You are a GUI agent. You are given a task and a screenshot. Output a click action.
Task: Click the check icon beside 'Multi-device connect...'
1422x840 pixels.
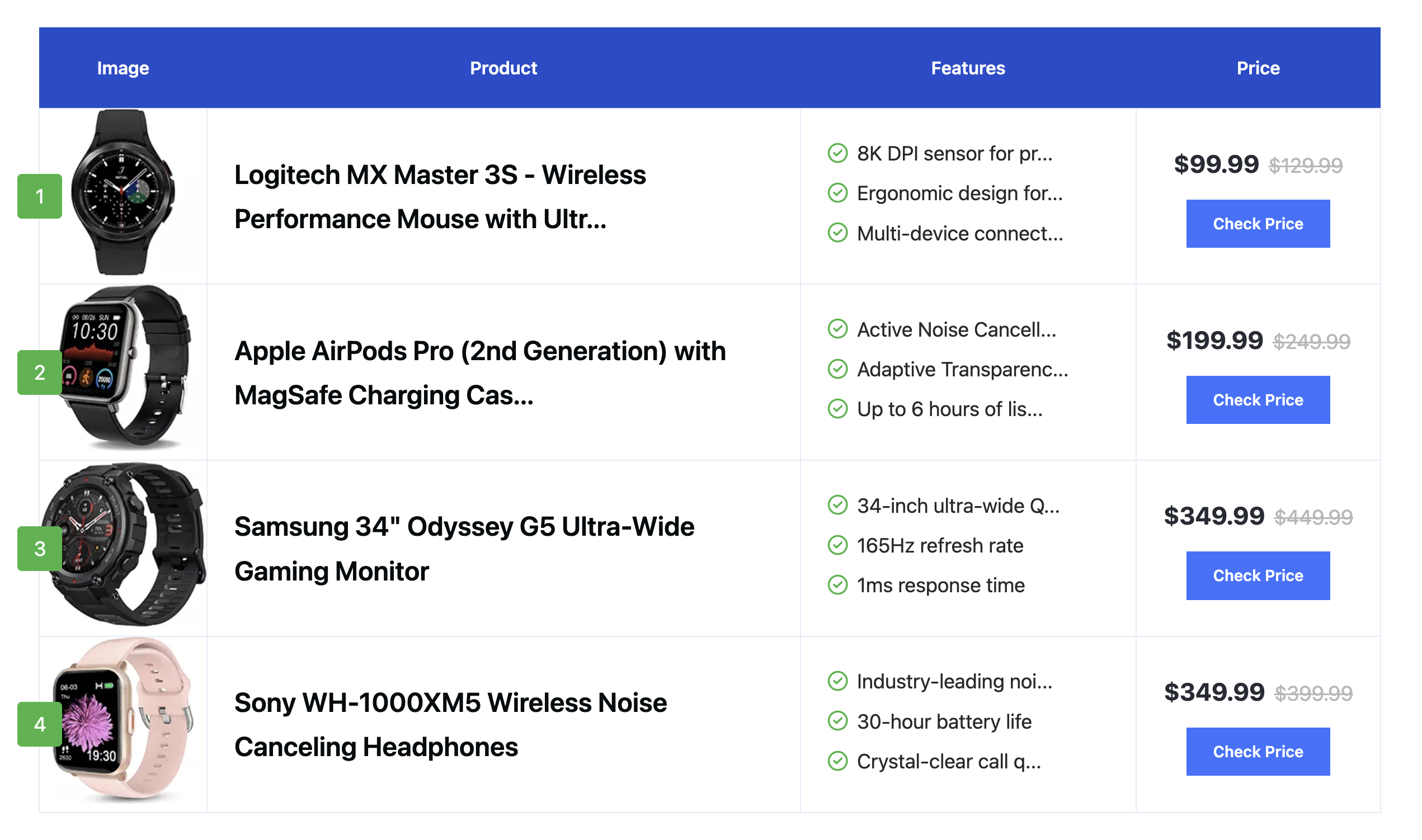[837, 233]
